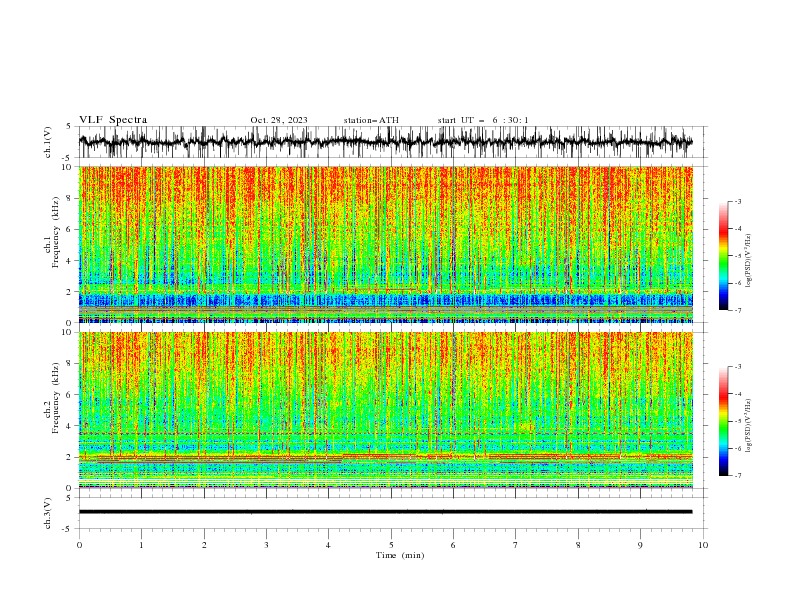Viewport: 792px width, 612px height.
Task: Click the "VLF Spectra" plot title
Action: point(113,120)
